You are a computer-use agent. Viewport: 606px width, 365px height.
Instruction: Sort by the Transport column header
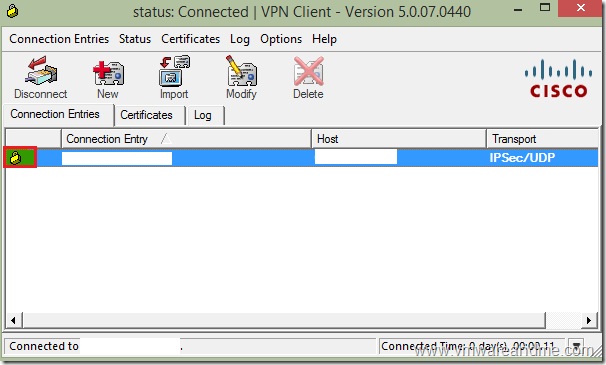coord(543,139)
